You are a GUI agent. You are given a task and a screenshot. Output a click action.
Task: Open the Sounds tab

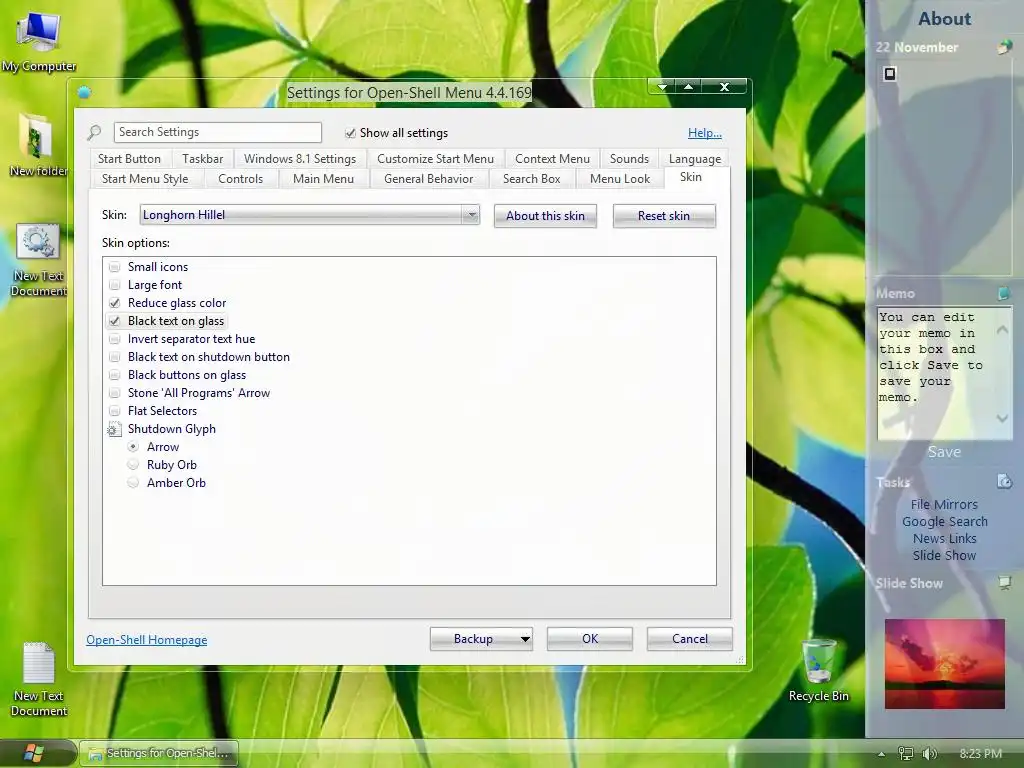(x=630, y=159)
